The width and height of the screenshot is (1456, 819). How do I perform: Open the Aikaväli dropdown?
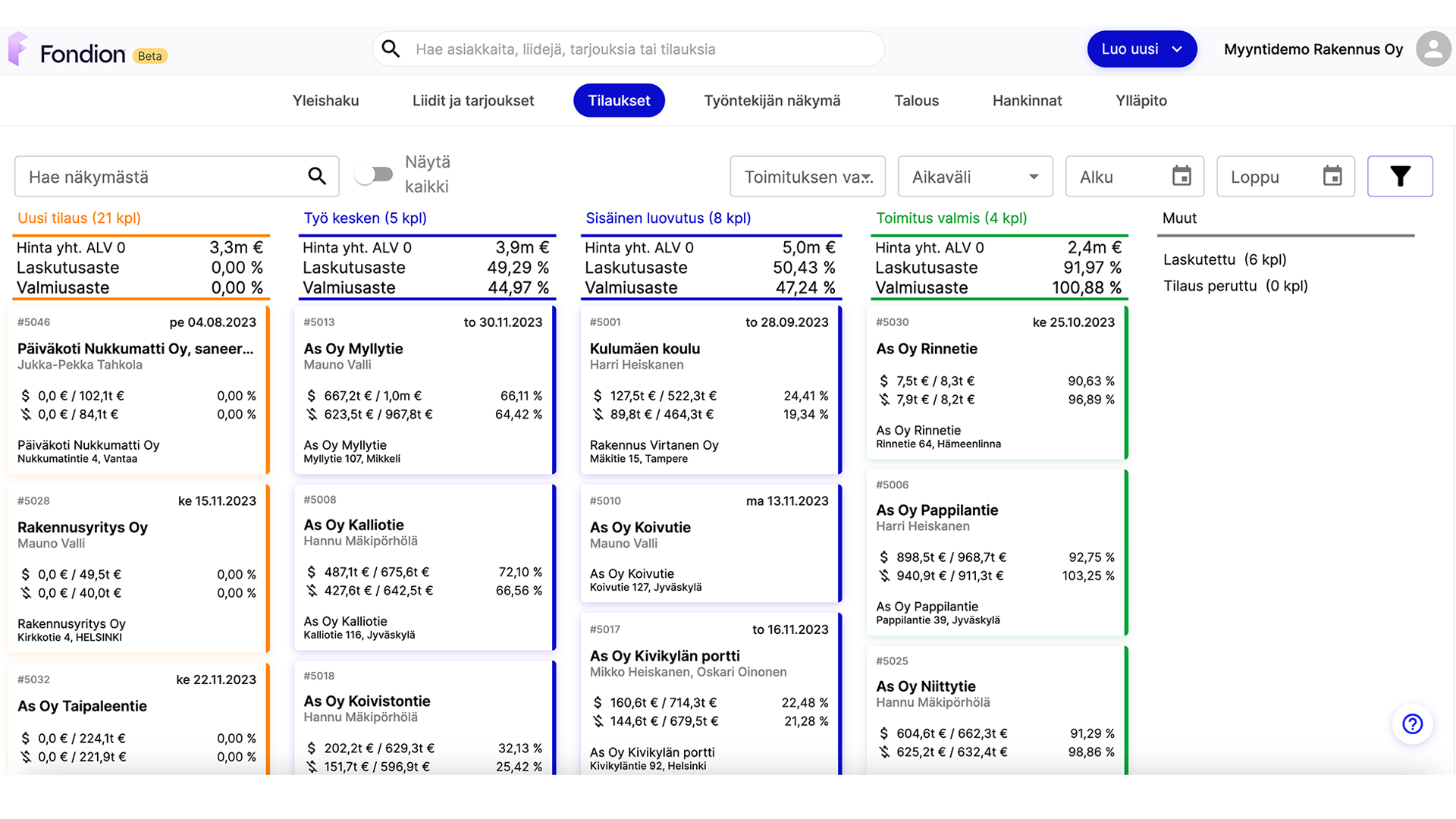tap(975, 177)
